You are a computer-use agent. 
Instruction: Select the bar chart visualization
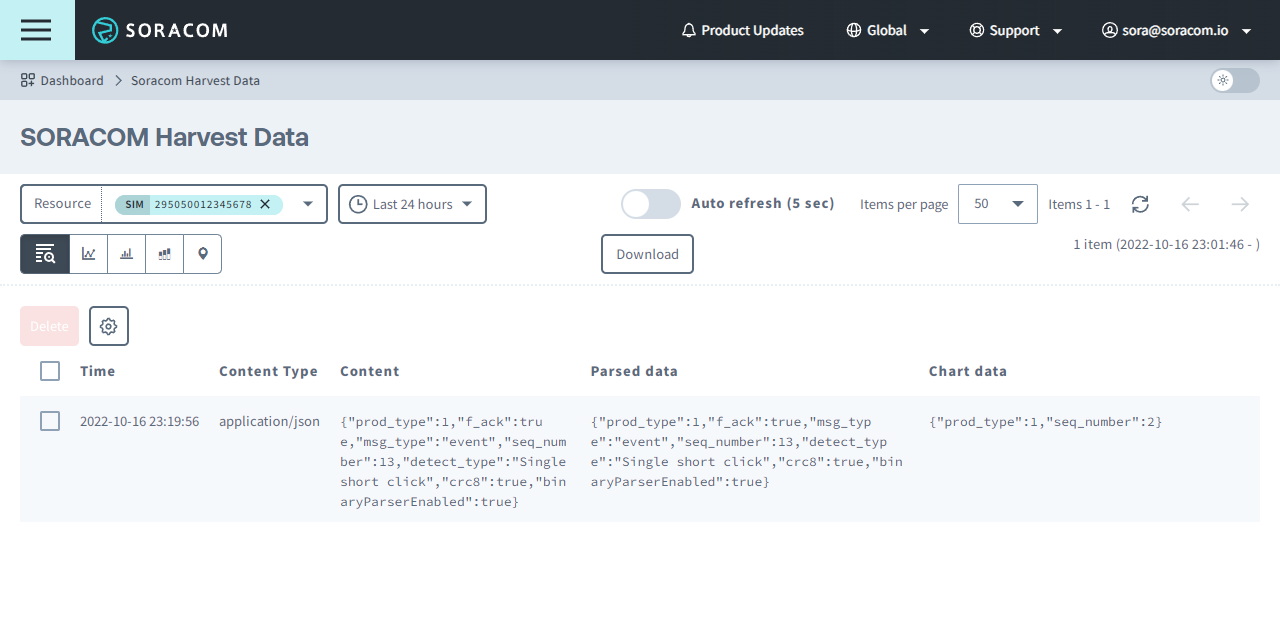click(125, 254)
